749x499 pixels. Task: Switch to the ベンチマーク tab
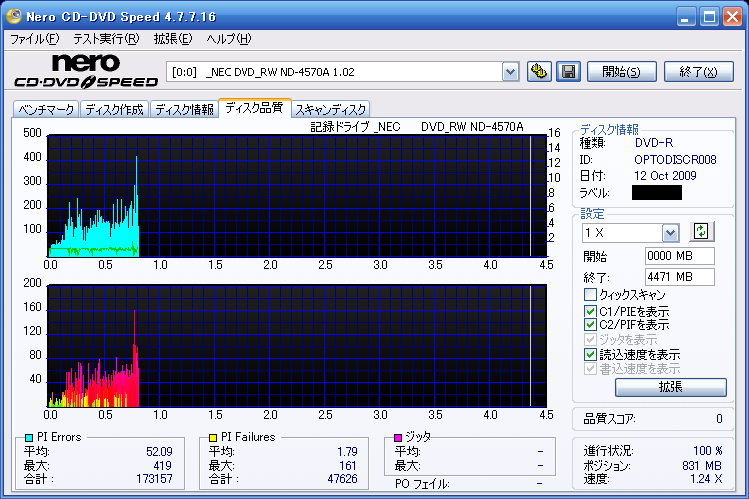point(46,109)
